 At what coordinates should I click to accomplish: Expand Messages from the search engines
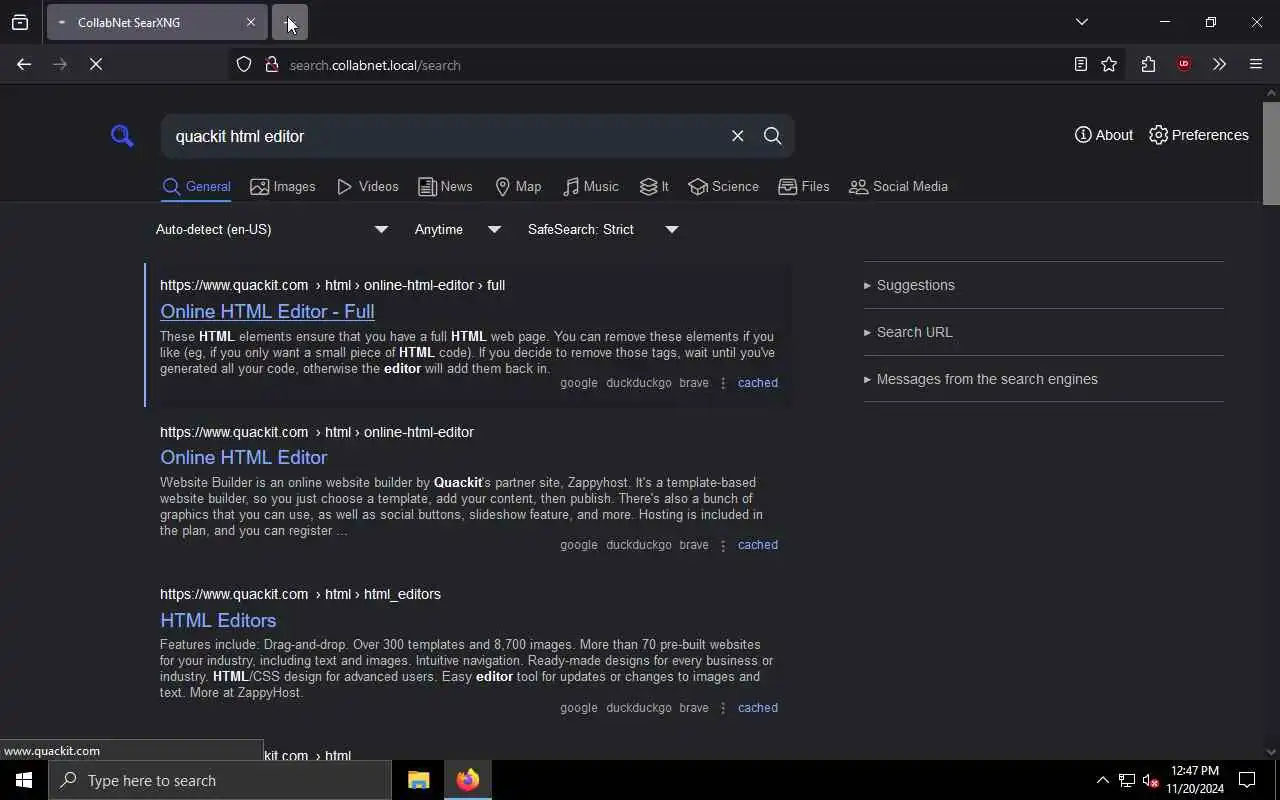(x=981, y=379)
